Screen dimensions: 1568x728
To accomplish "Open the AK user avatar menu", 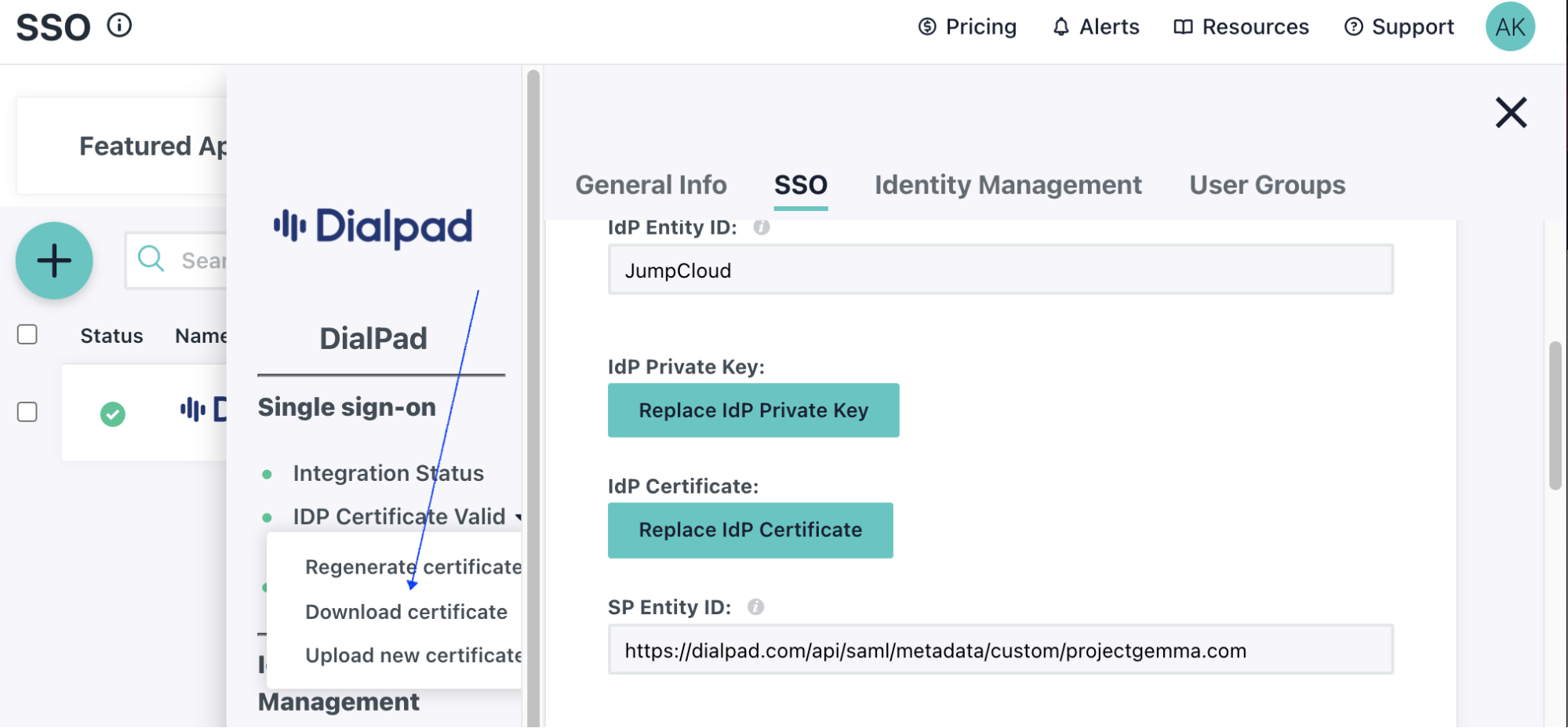I will pos(1510,27).
